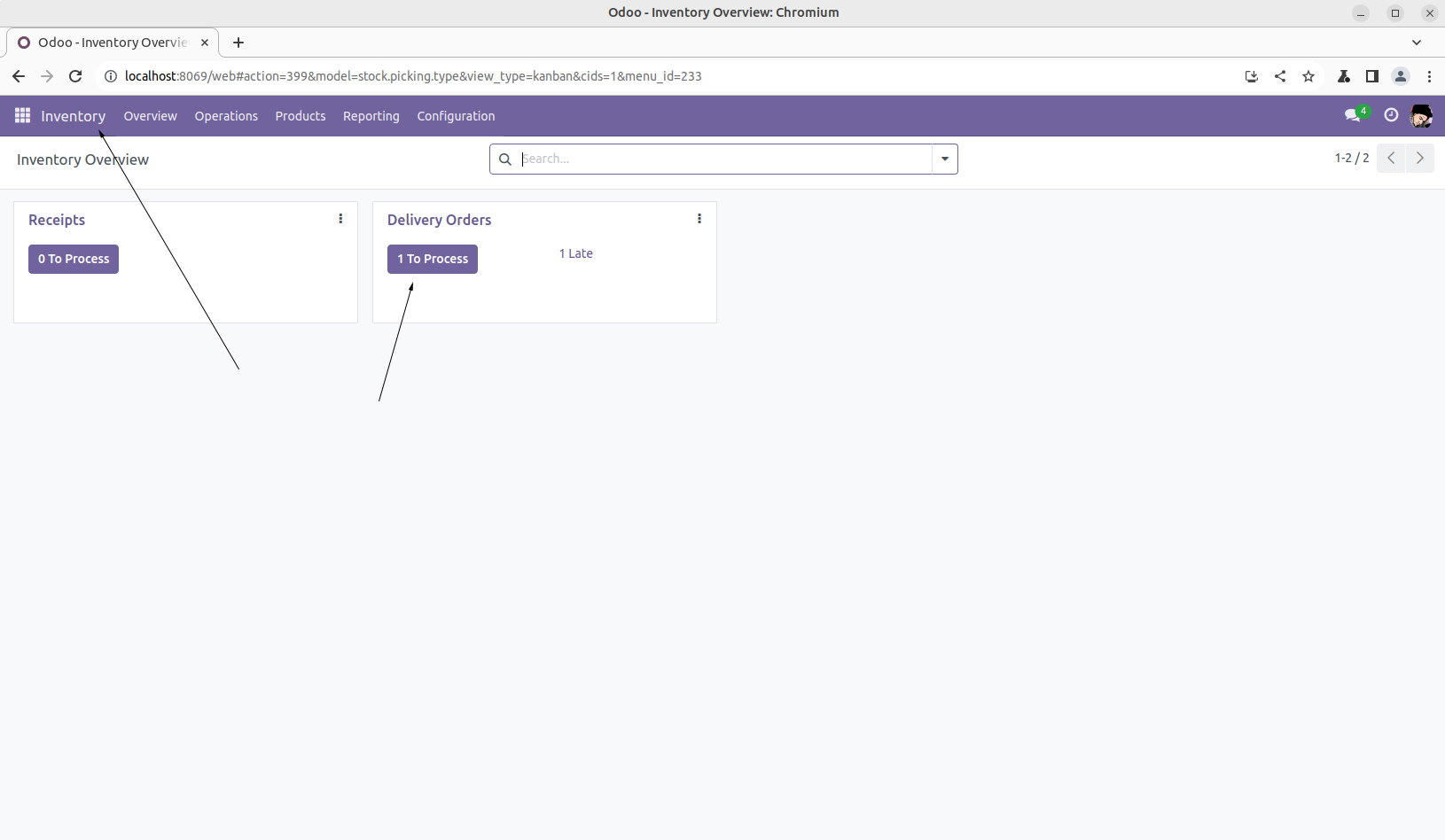Open Chromium side panel icon

(1372, 76)
